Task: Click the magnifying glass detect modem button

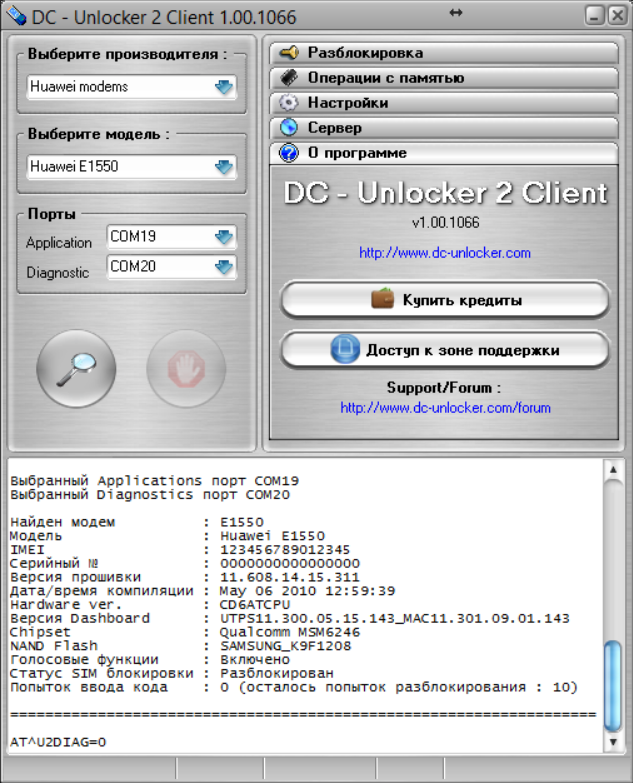Action: pos(76,369)
